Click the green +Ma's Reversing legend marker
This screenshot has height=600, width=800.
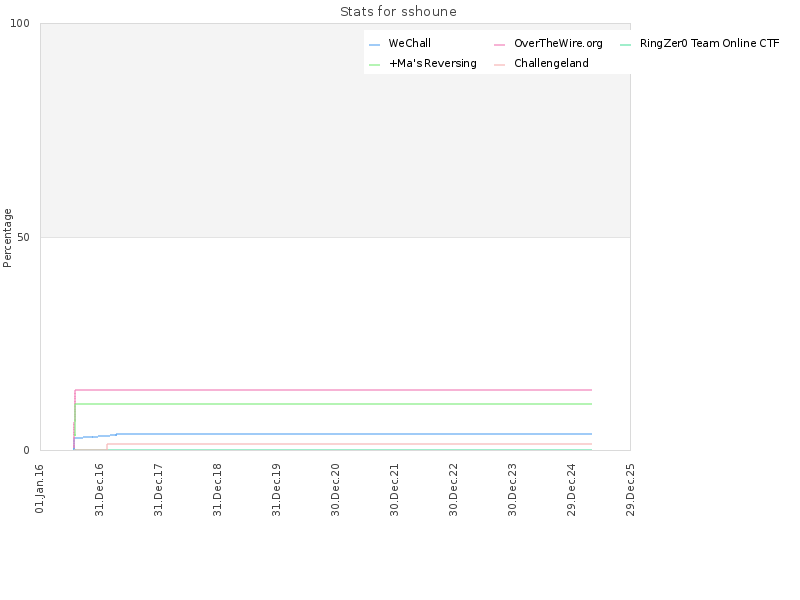[x=374, y=65]
